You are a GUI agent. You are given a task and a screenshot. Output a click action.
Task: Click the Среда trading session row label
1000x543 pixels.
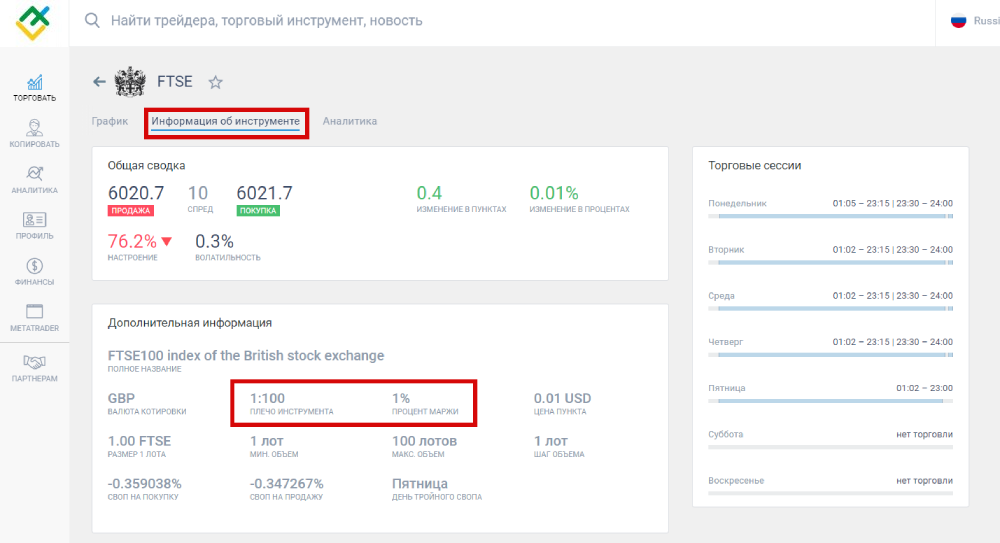(x=721, y=295)
